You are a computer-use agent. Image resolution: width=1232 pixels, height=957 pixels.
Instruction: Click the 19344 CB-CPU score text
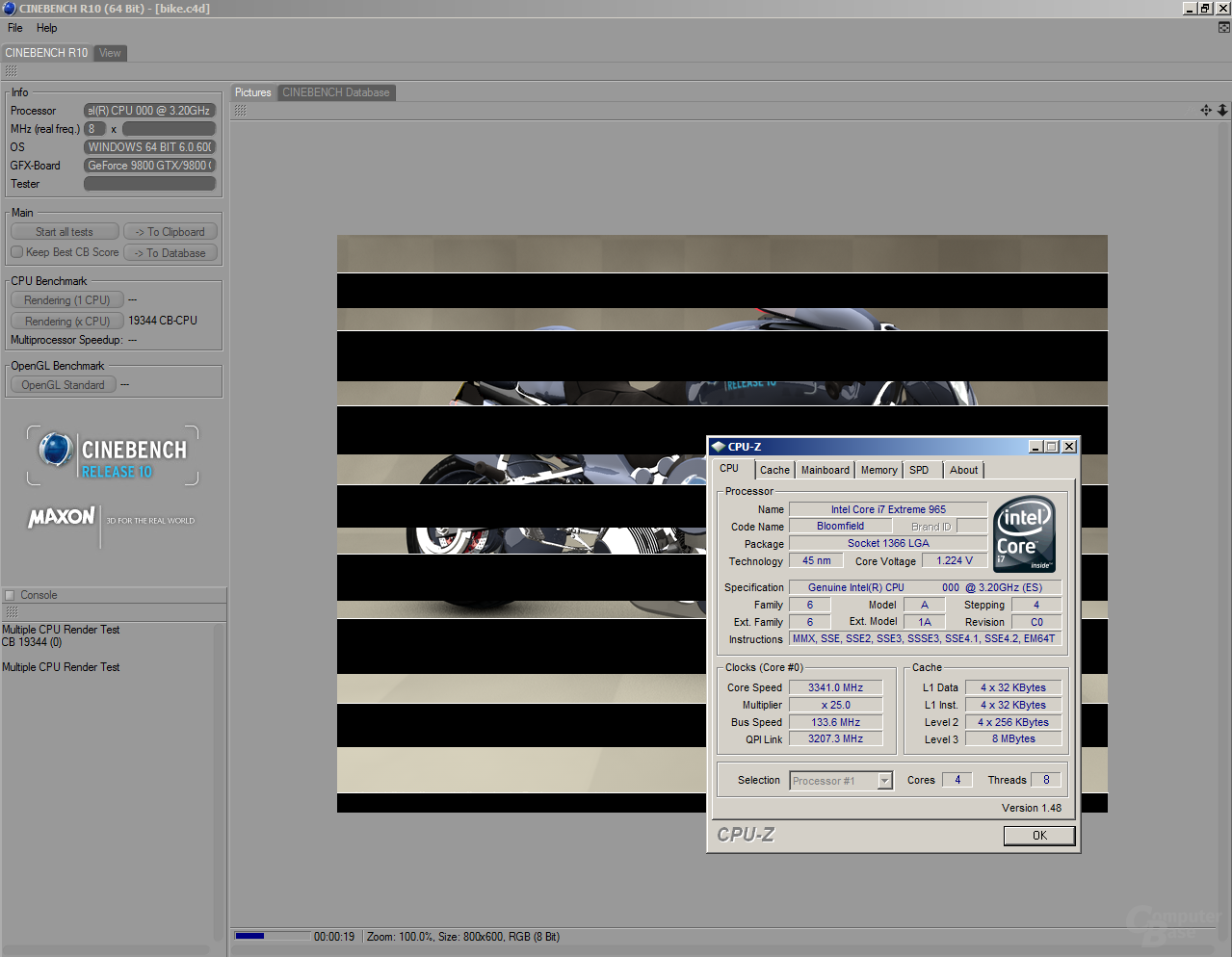(x=163, y=321)
